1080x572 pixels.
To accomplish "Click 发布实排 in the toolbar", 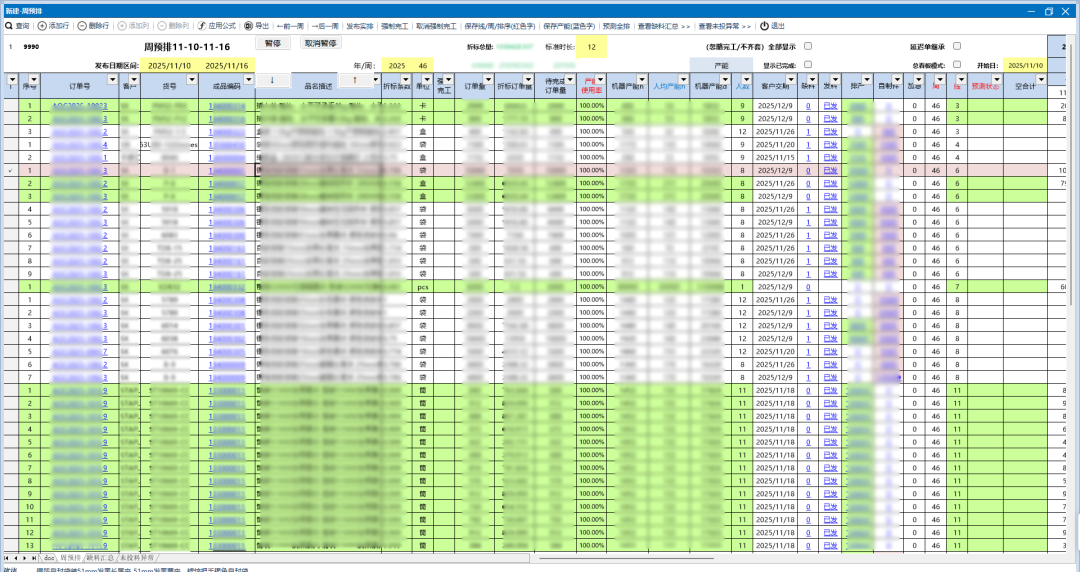I will 360,26.
